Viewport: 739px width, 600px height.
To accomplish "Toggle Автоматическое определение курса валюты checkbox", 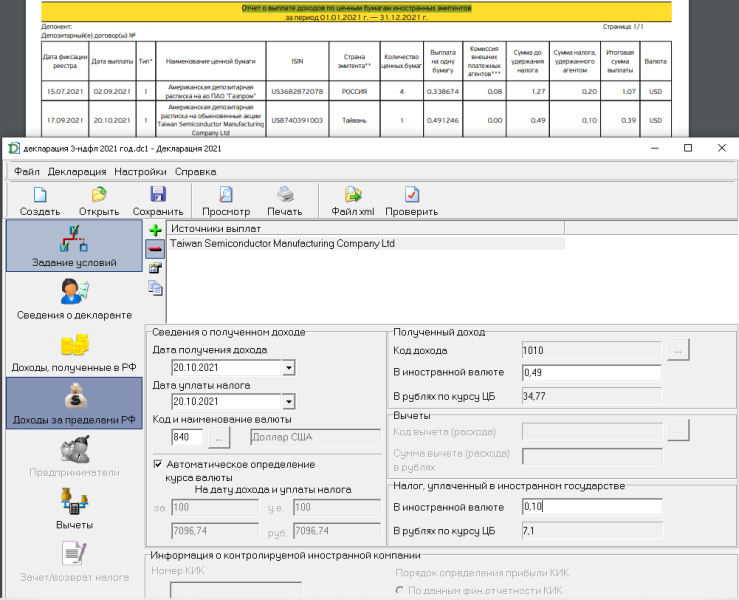I will click(x=159, y=464).
